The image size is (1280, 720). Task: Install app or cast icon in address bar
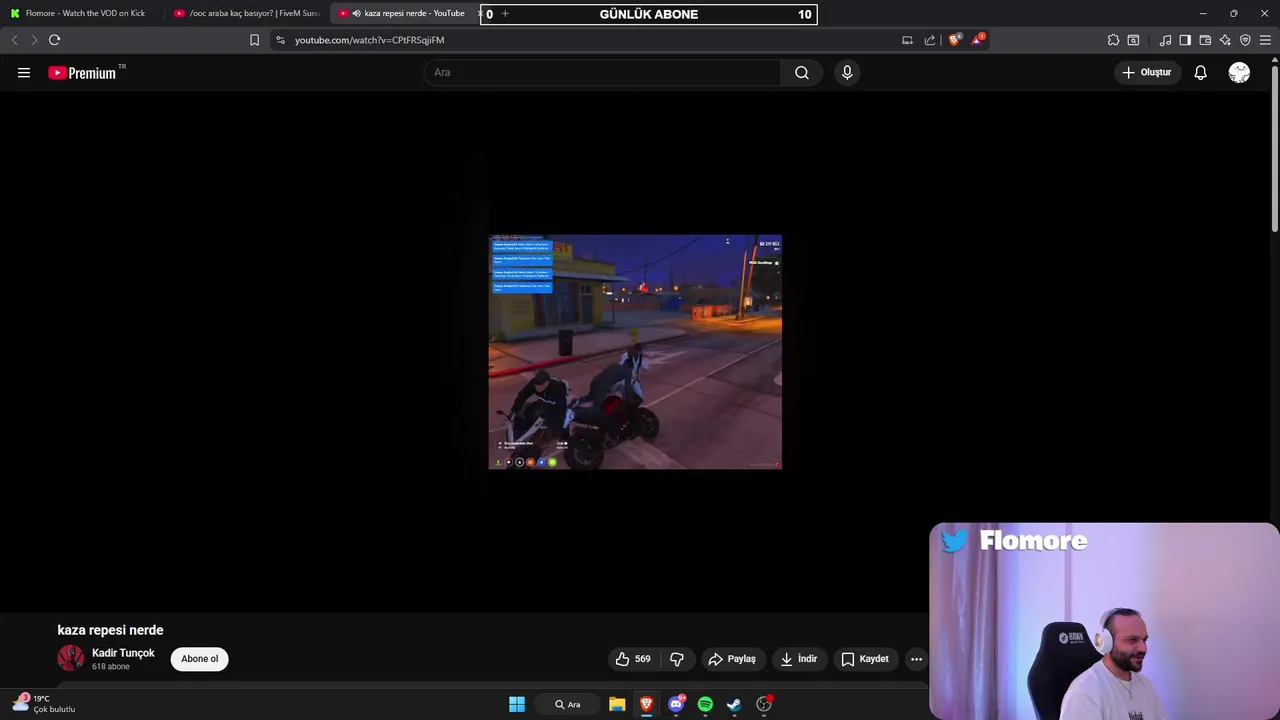click(907, 40)
